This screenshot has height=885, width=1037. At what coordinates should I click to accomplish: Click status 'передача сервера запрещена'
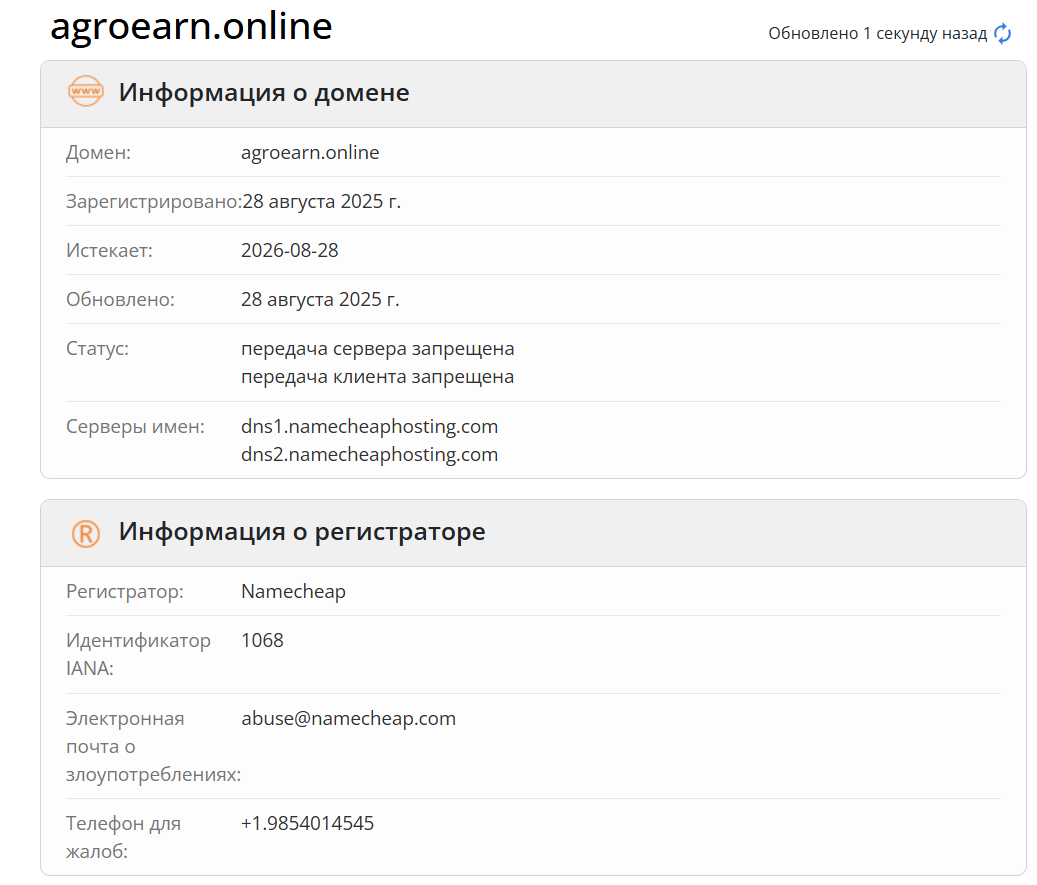tap(378, 349)
